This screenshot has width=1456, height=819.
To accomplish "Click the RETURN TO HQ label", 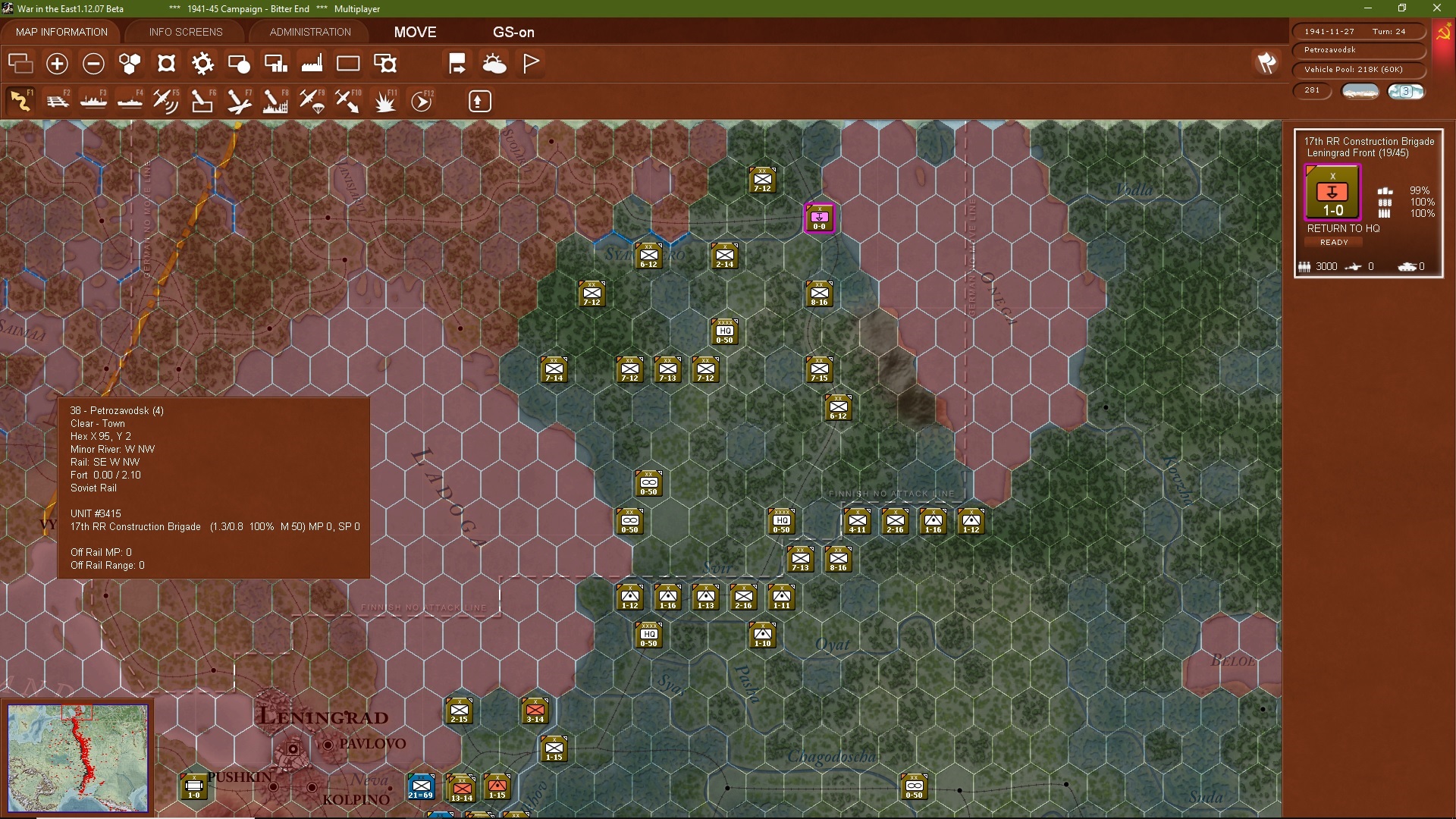I will 1343,228.
